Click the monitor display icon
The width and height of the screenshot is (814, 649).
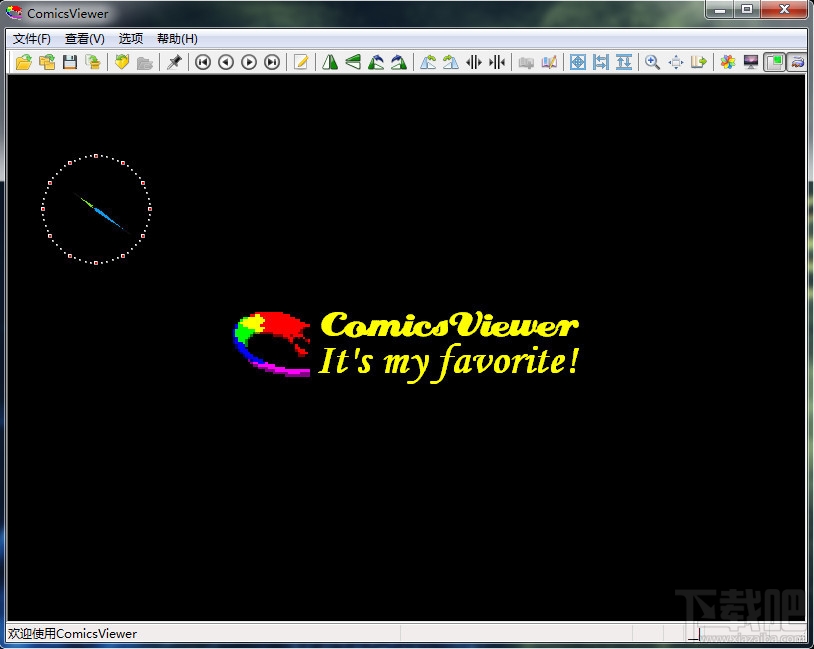(751, 62)
